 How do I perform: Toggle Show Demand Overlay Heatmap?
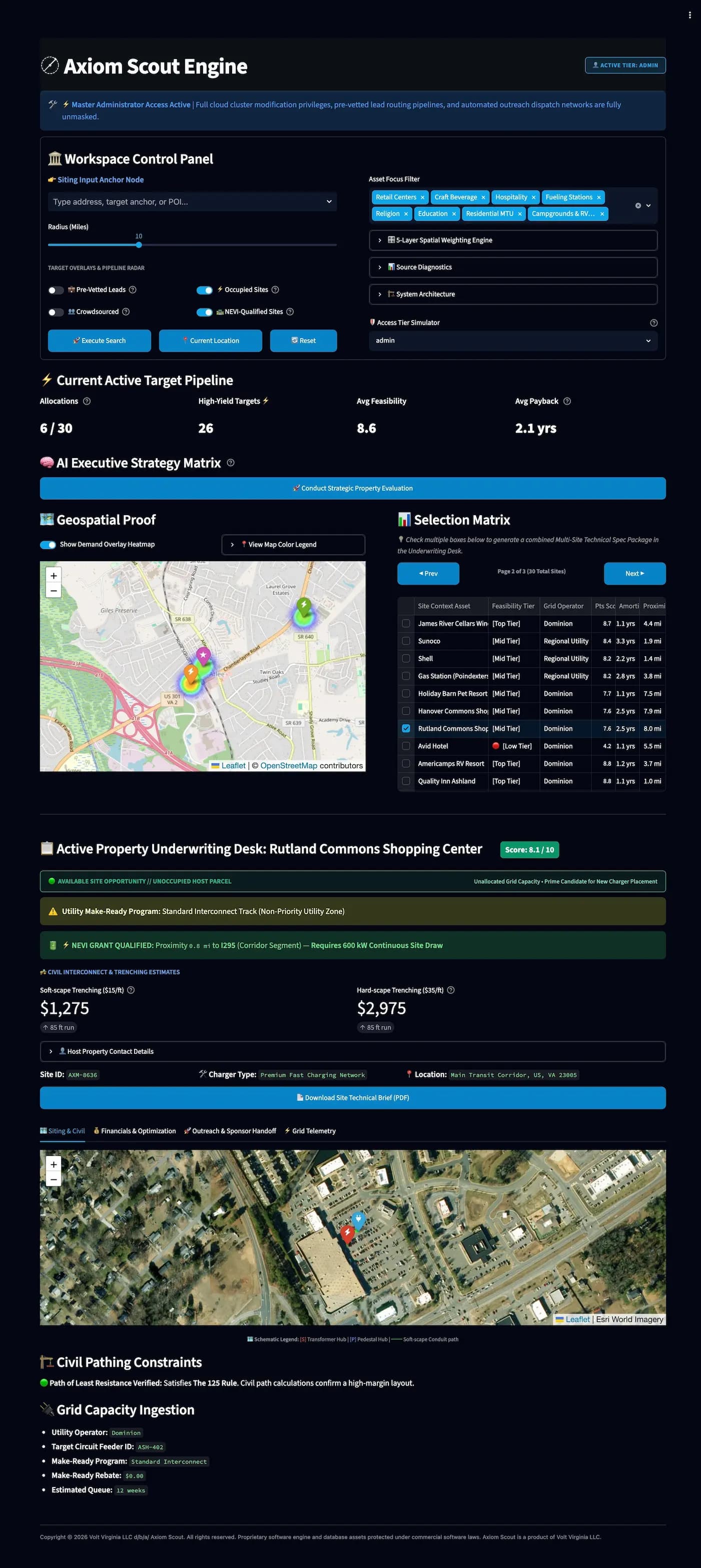48,545
